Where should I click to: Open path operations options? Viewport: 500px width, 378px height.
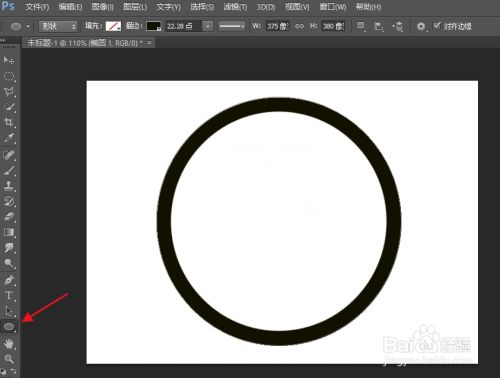tap(360, 26)
